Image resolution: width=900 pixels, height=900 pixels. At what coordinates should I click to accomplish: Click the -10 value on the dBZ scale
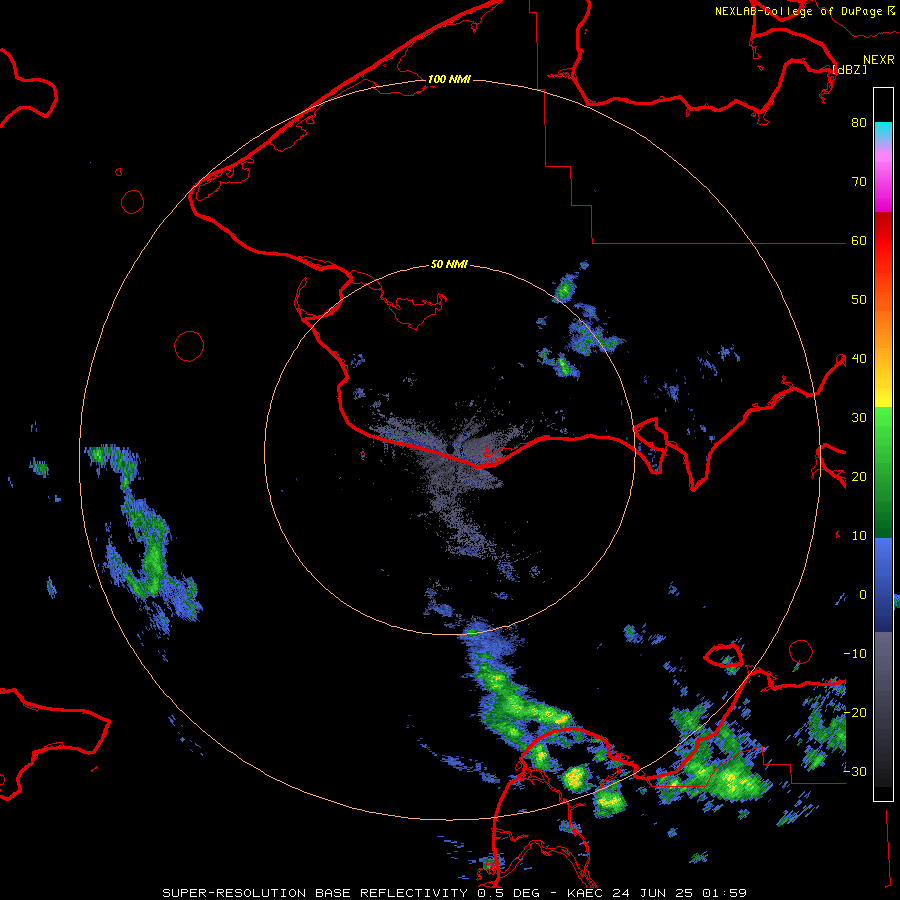855,654
